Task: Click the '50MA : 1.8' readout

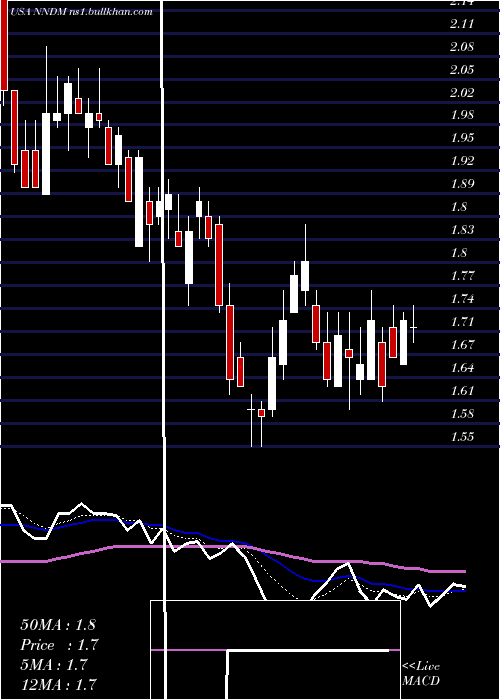Action: pos(58,624)
